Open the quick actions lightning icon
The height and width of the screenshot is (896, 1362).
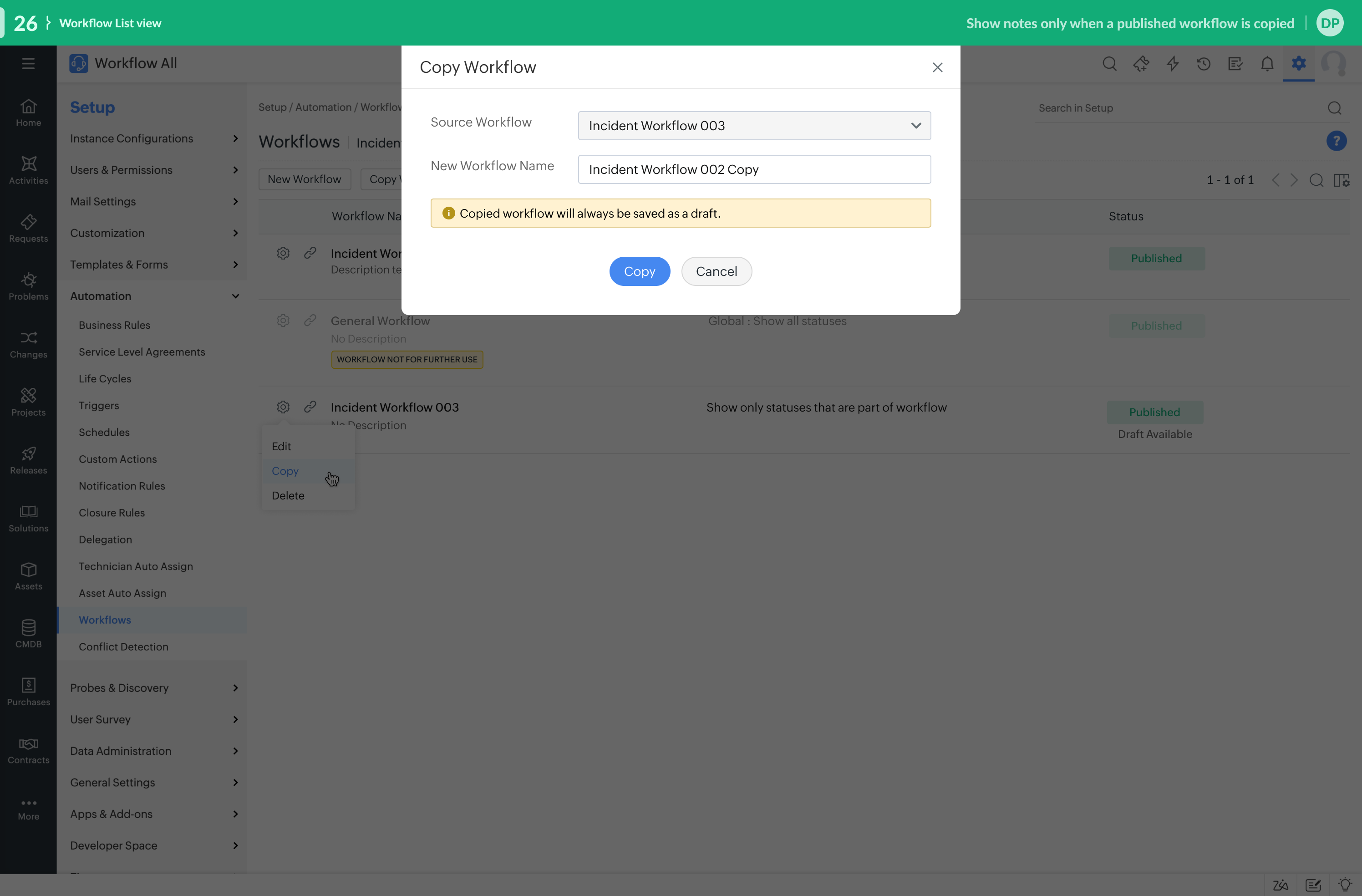pos(1173,64)
